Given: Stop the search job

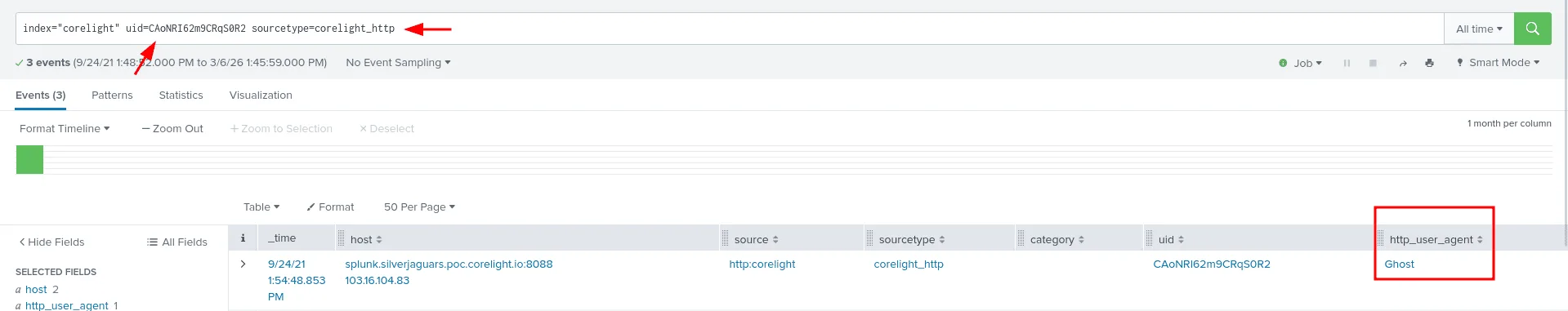Looking at the screenshot, I should pyautogui.click(x=1373, y=63).
